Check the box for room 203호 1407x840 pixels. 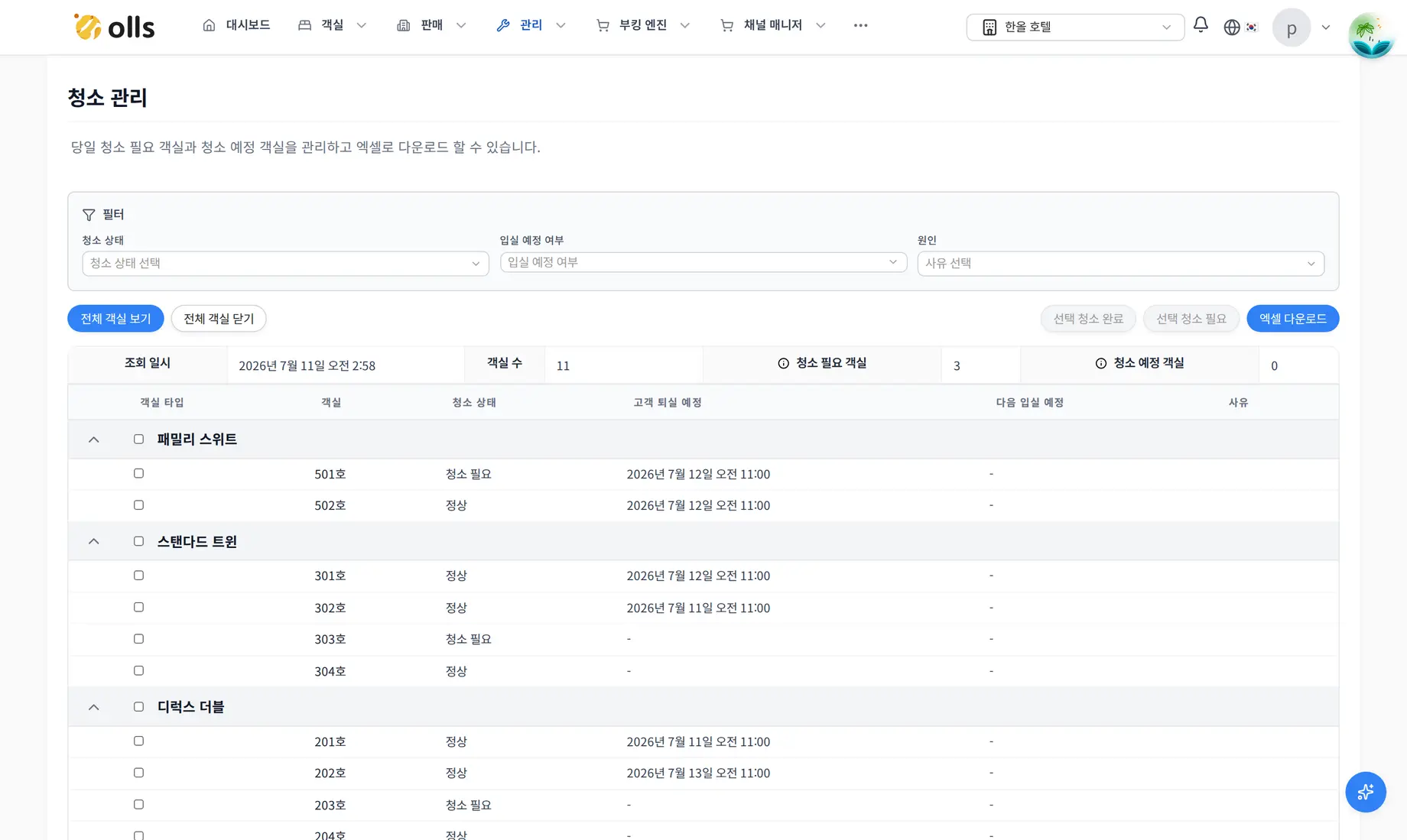(x=138, y=804)
